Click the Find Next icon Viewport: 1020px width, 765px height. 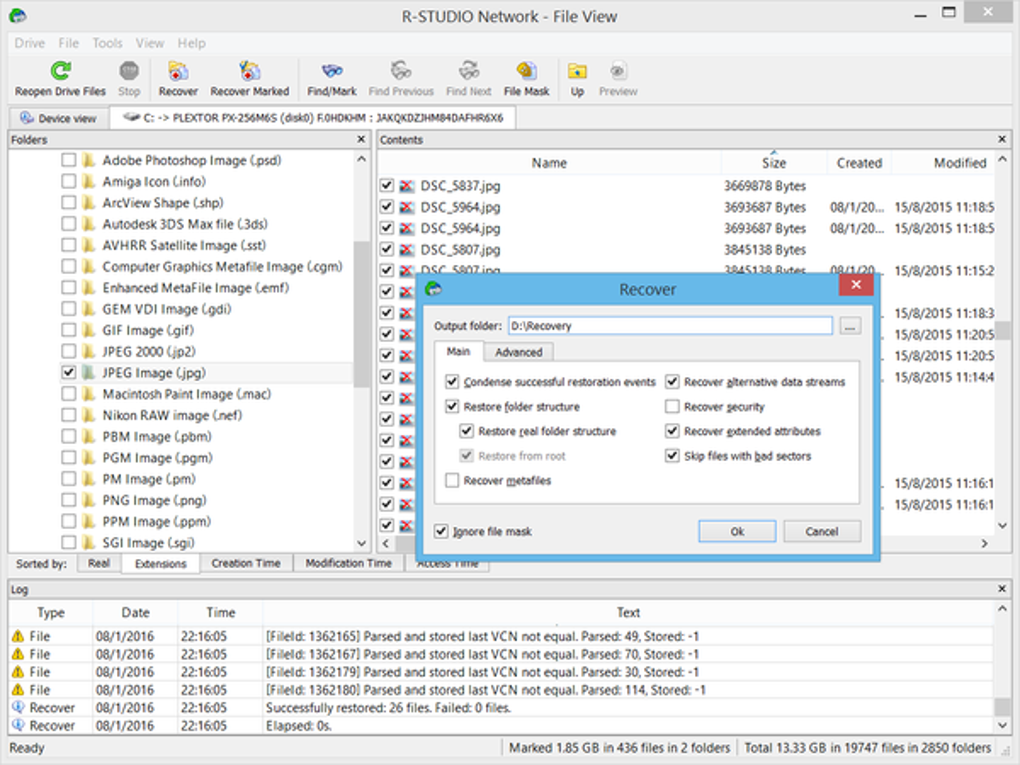pyautogui.click(x=468, y=71)
